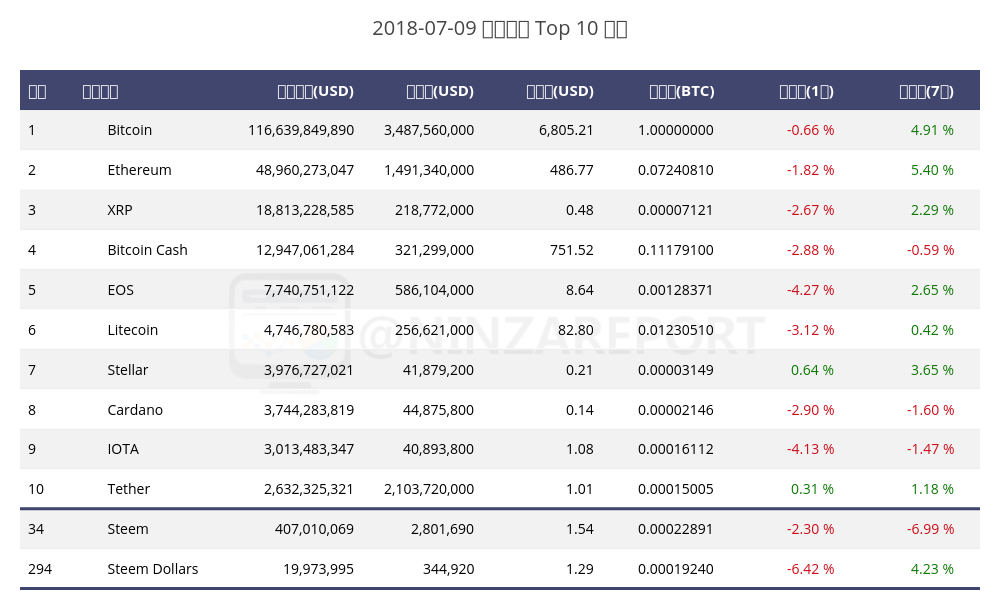Click the "XRP" coin name

click(120, 211)
